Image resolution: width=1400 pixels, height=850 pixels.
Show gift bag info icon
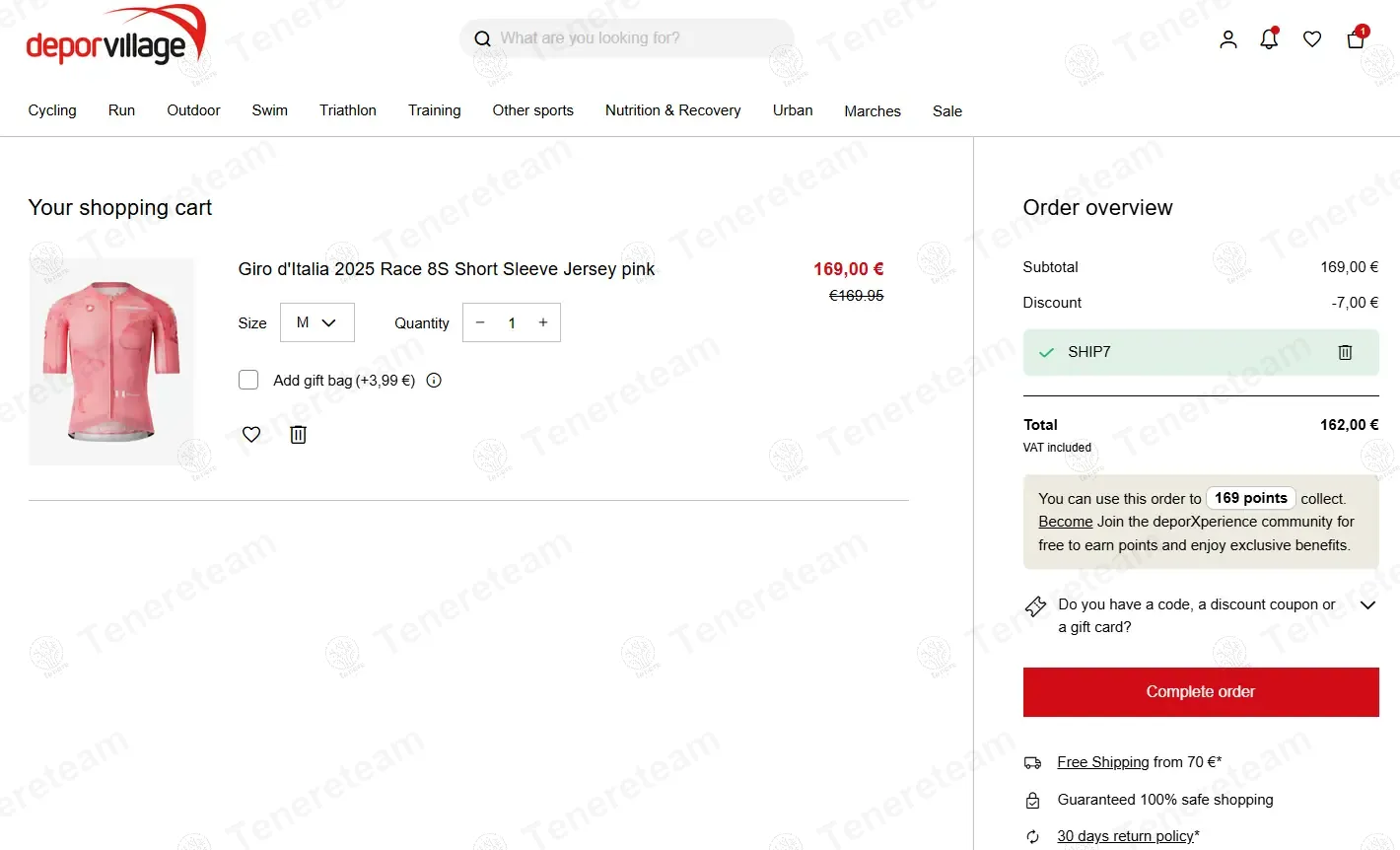434,380
